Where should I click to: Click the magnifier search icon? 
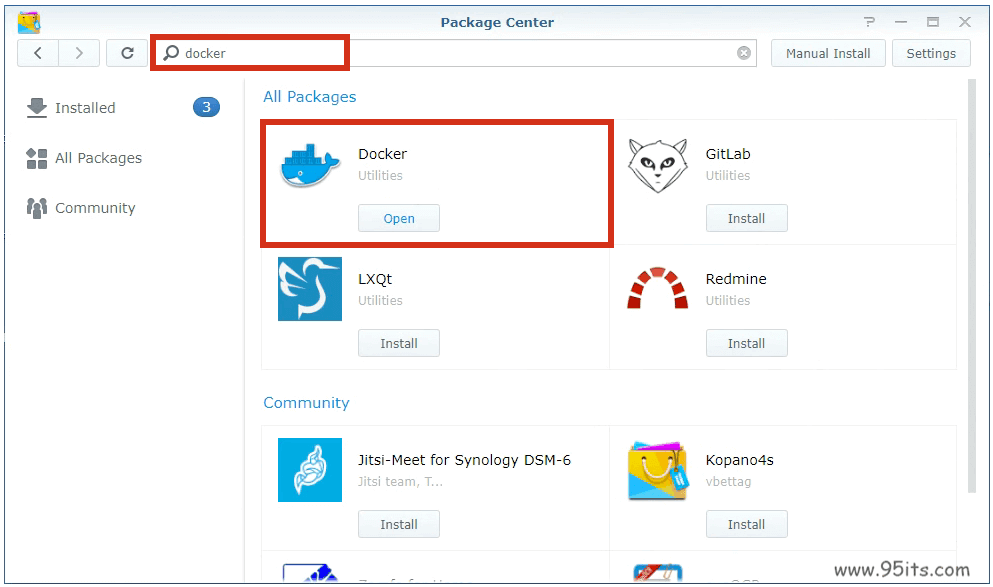(x=171, y=53)
